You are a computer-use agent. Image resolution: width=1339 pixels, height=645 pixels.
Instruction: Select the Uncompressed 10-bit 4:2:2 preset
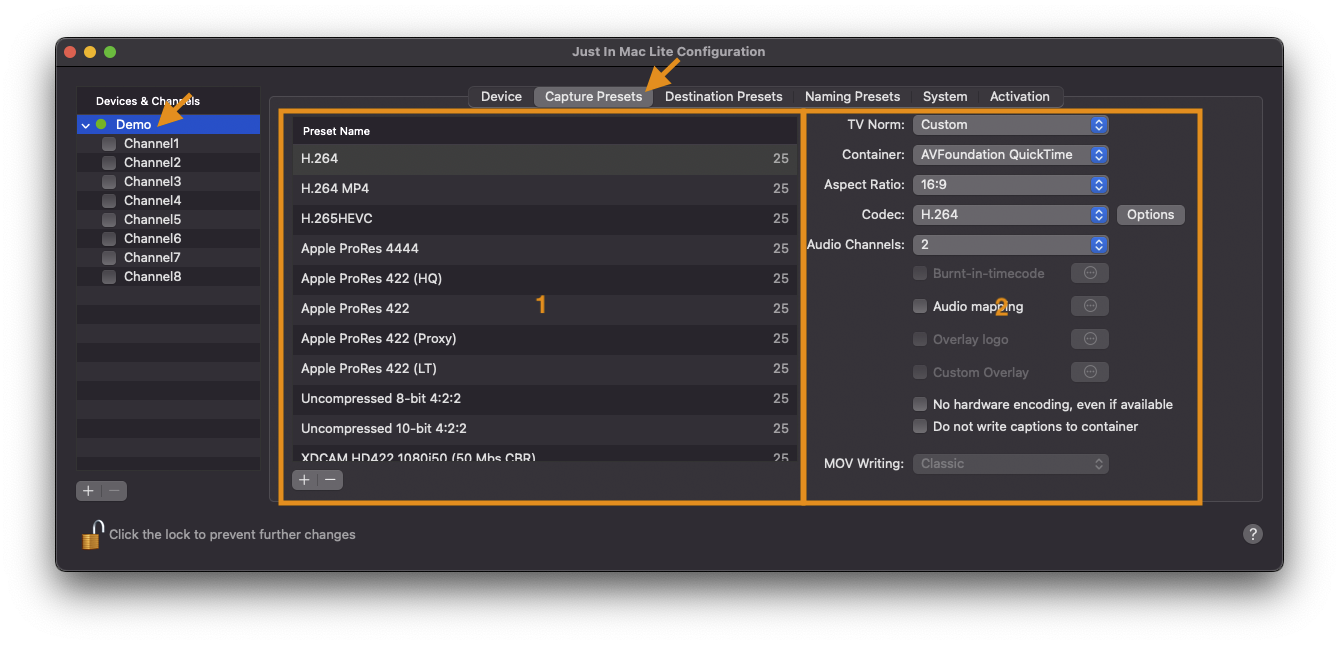click(545, 429)
